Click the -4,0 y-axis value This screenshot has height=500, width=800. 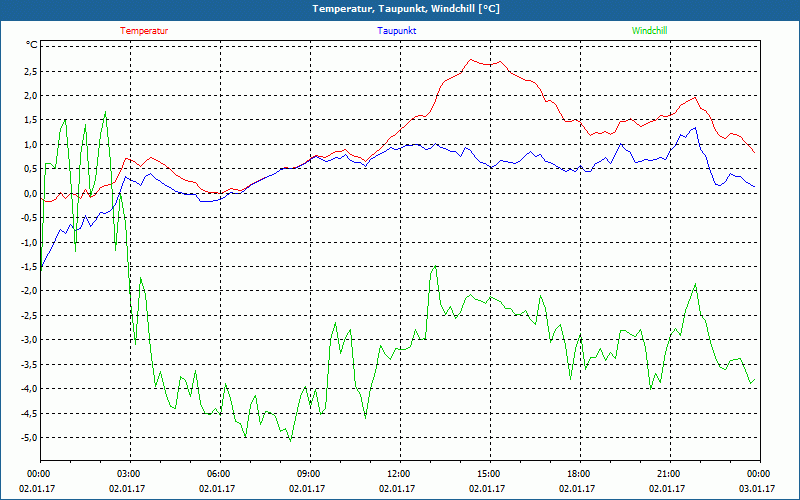29,389
